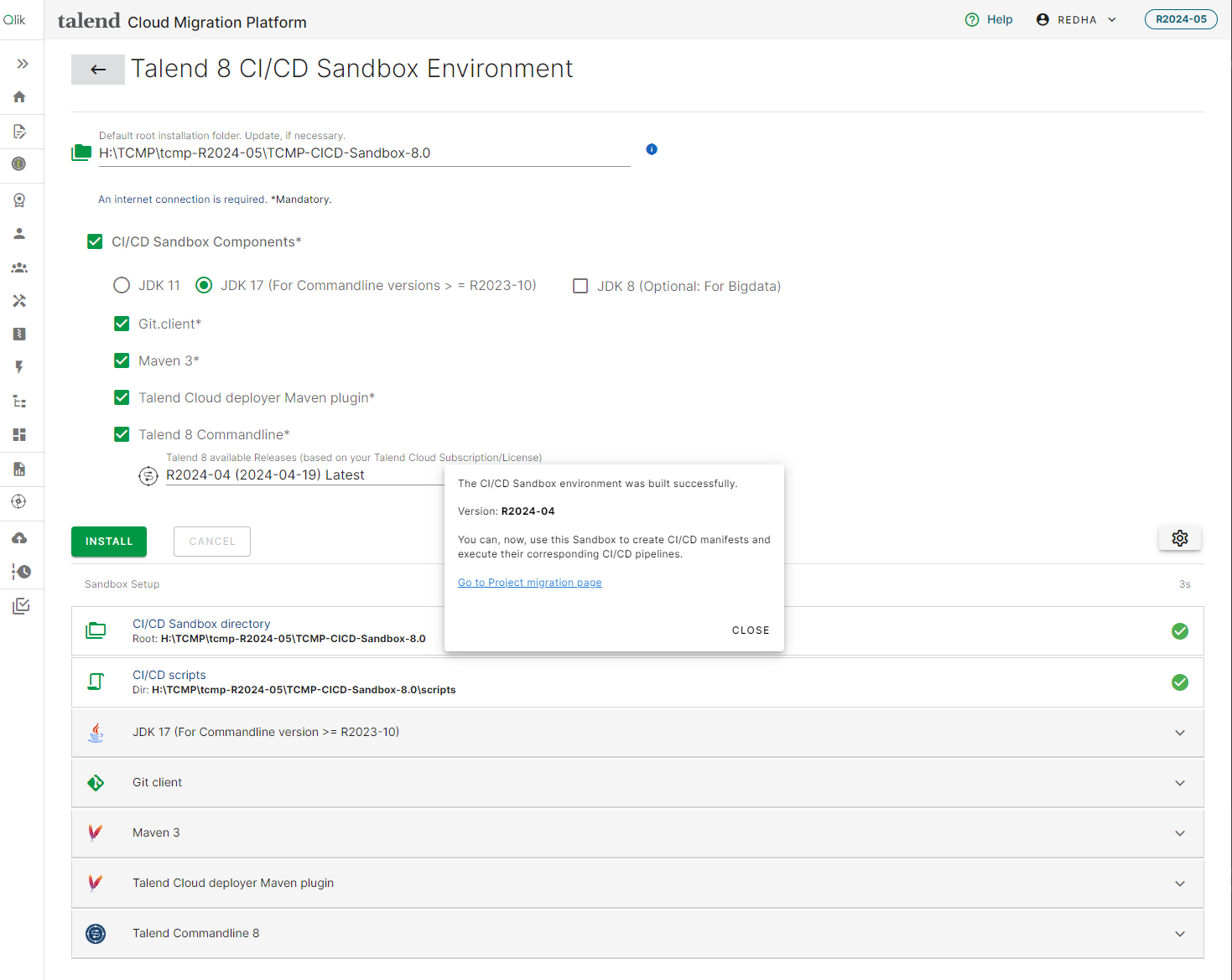Open the report chart document icon
The width and height of the screenshot is (1232, 980).
click(19, 469)
